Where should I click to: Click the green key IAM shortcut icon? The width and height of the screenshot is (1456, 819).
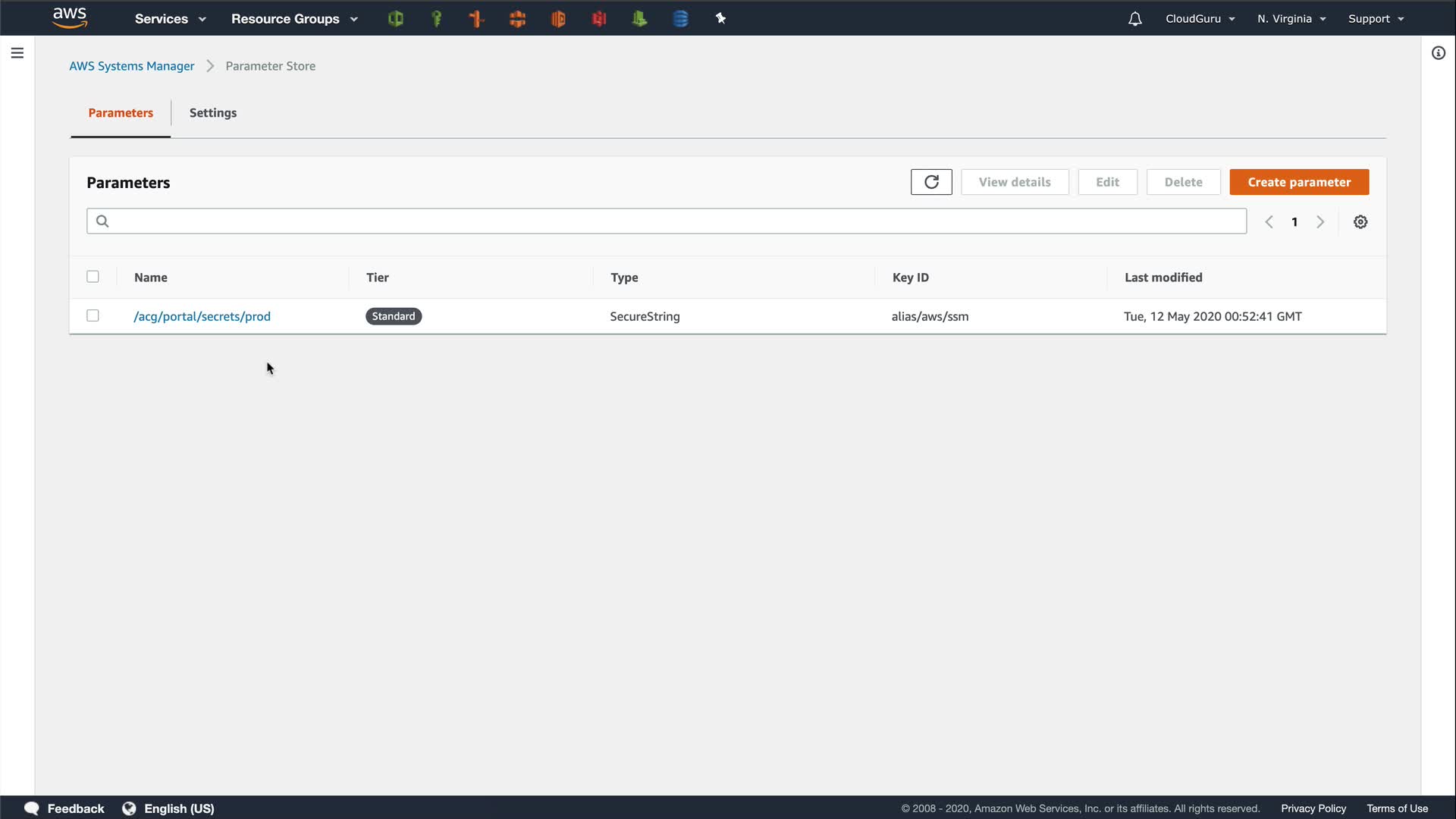tap(436, 19)
